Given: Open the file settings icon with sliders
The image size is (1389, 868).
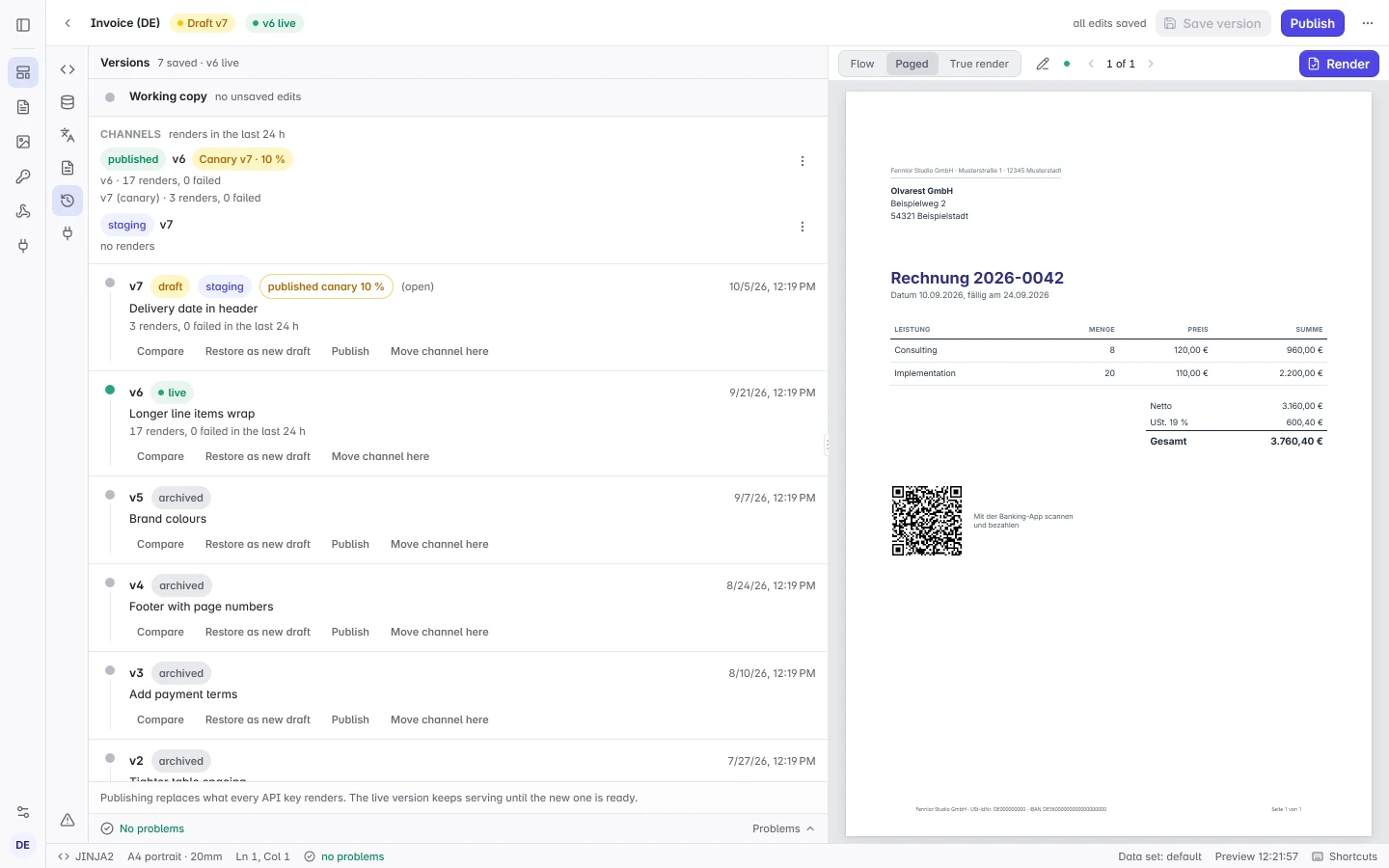Looking at the screenshot, I should click(68, 168).
